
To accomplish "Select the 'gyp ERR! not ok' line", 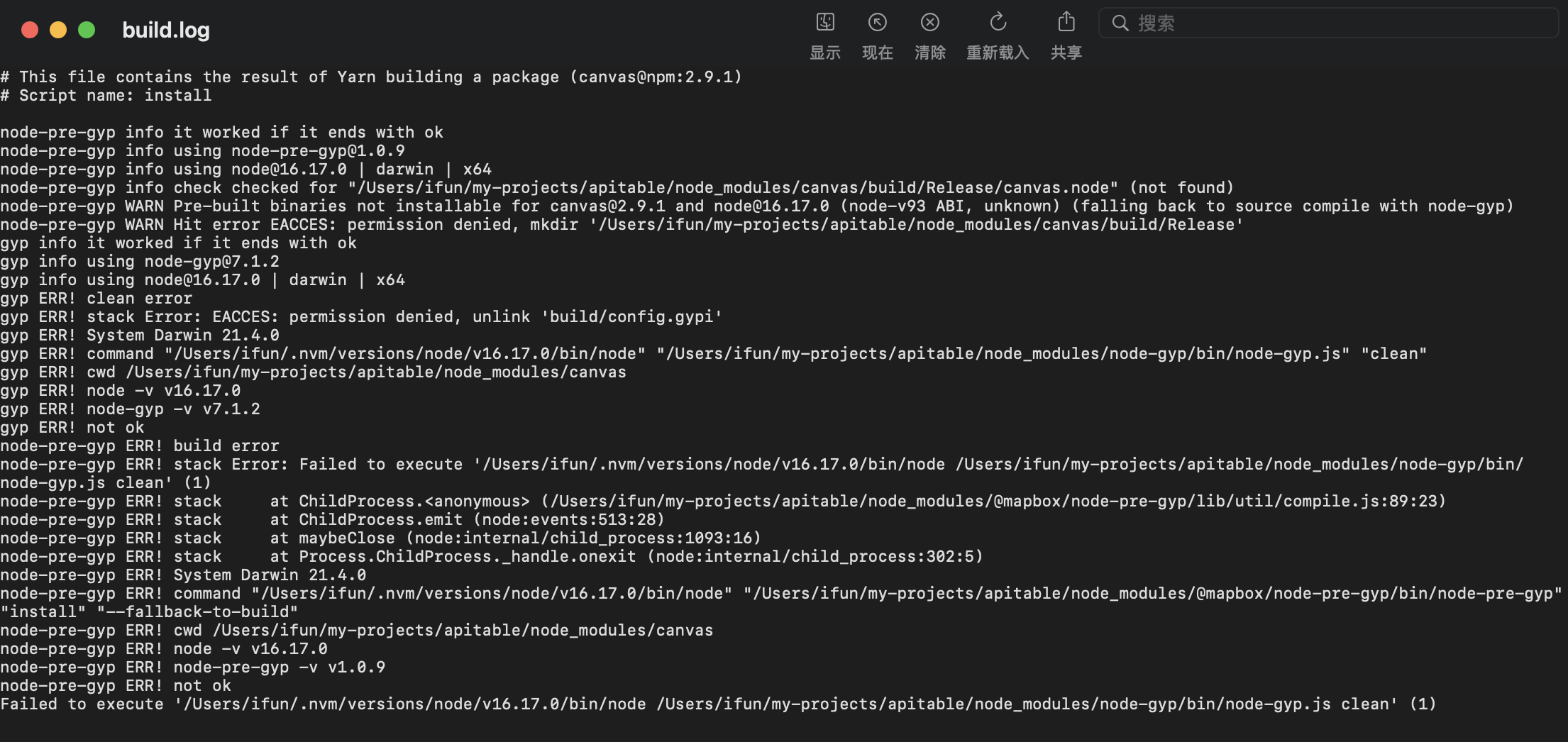I will (71, 427).
